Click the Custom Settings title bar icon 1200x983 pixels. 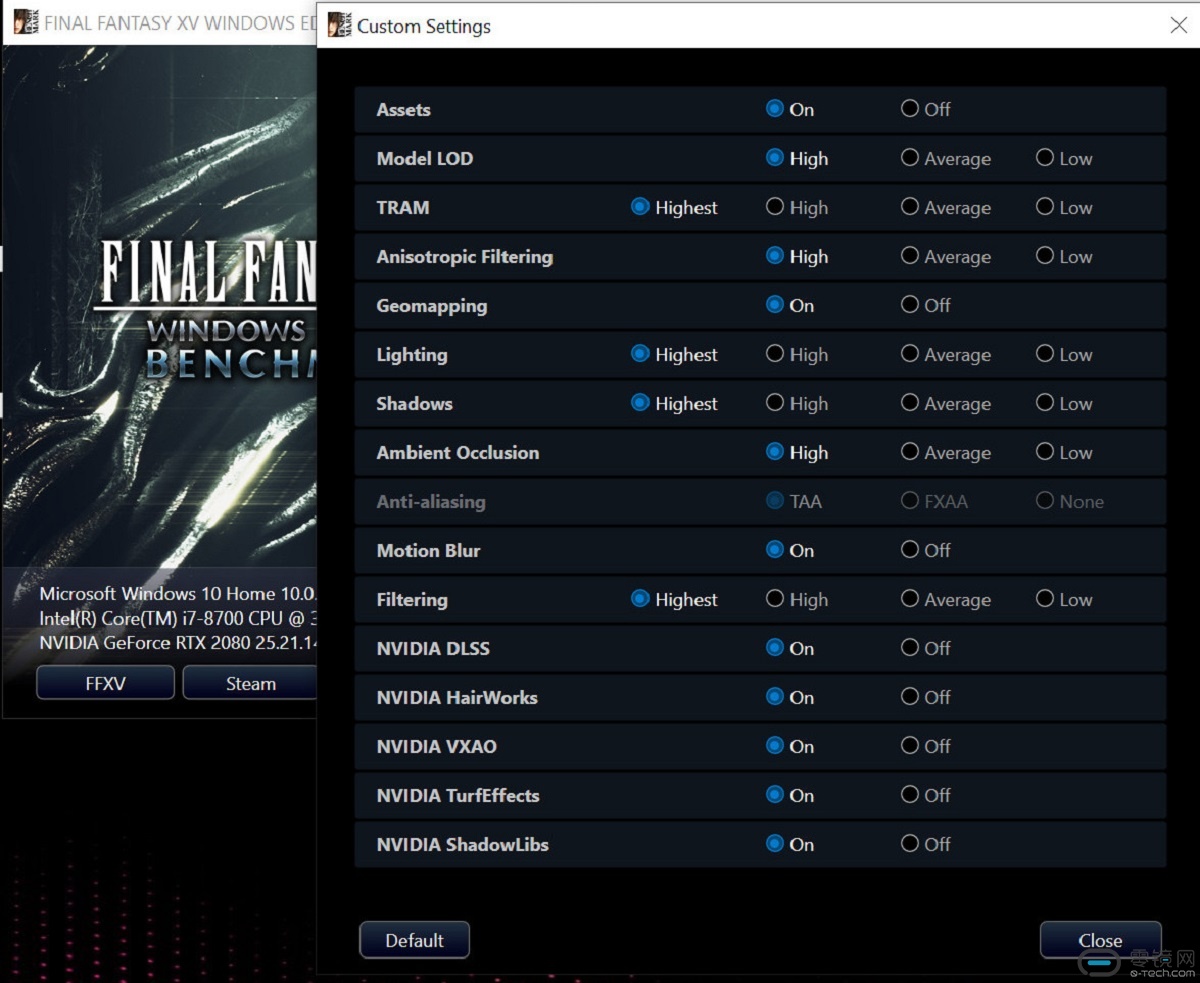[339, 25]
